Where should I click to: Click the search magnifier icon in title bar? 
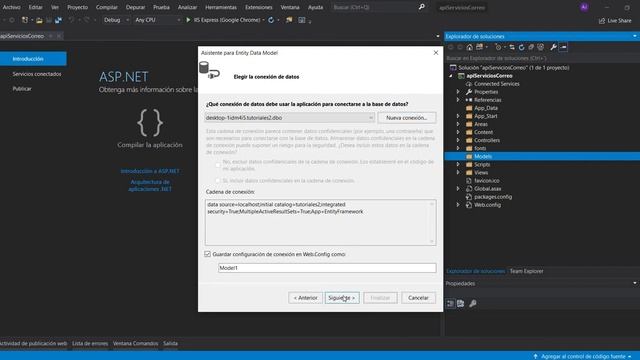[x=422, y=7]
